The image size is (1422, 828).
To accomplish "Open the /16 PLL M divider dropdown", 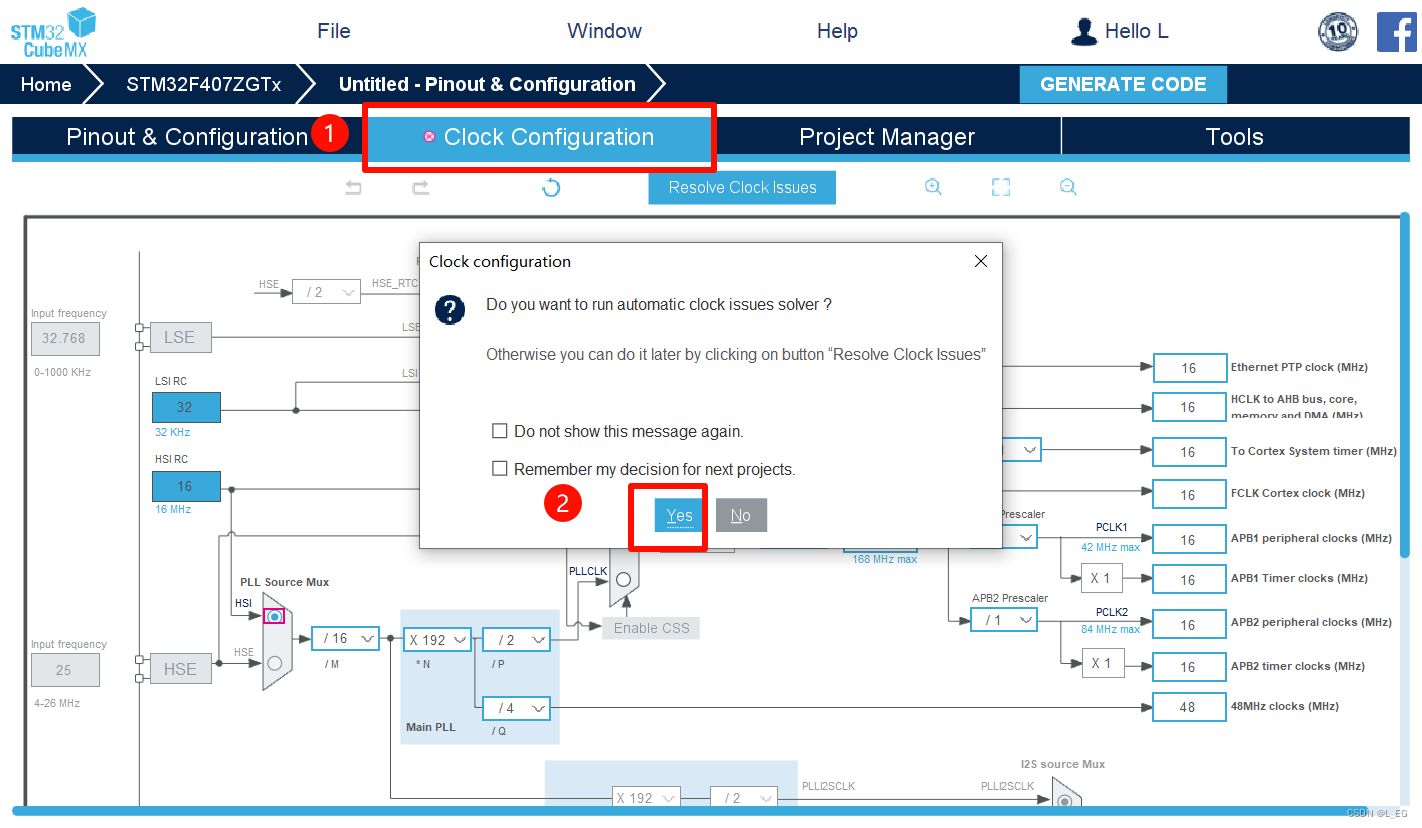I will point(345,638).
